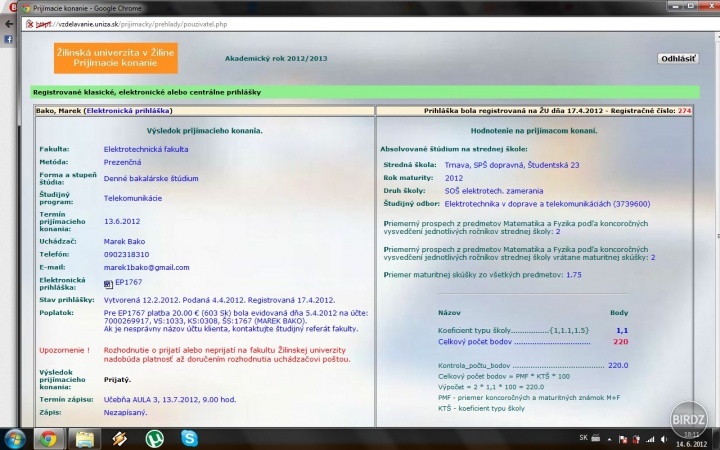This screenshot has height=450, width=720.
Task: Click the email marek1bako@gmail.com
Action: pos(146,267)
